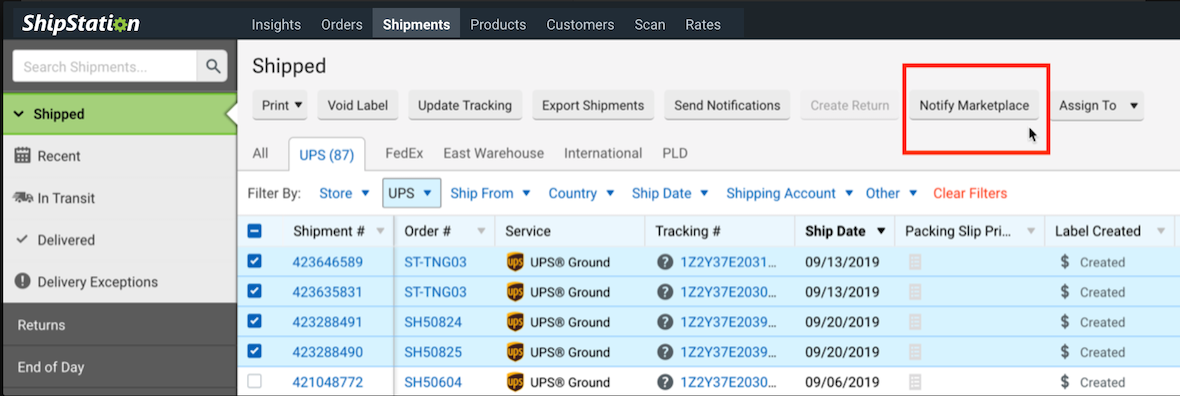Screen dimensions: 1180x396
Task: Click the search magnifier icon
Action: point(212,66)
